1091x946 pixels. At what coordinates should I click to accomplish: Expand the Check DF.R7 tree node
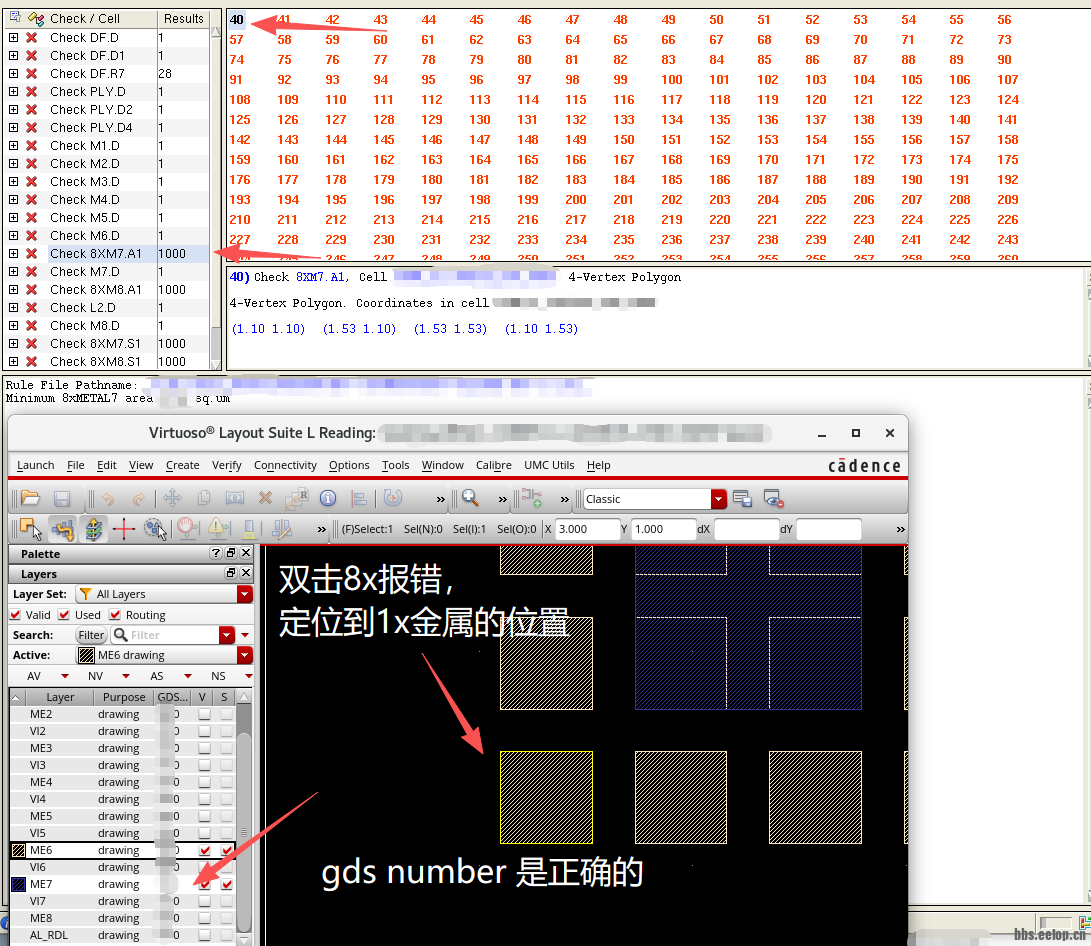[13, 73]
